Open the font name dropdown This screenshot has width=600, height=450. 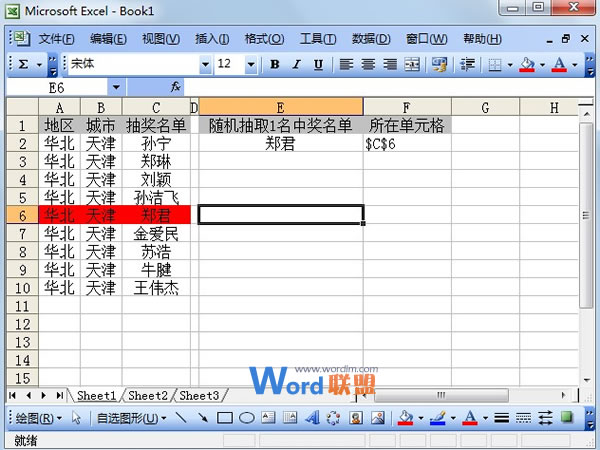coord(205,64)
